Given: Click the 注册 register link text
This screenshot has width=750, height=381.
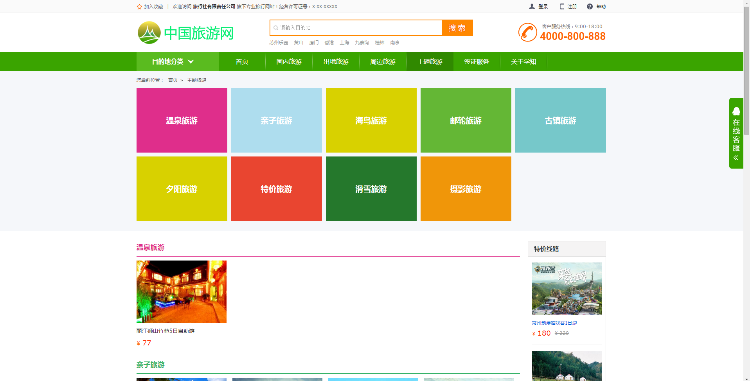Looking at the screenshot, I should coord(572,7).
